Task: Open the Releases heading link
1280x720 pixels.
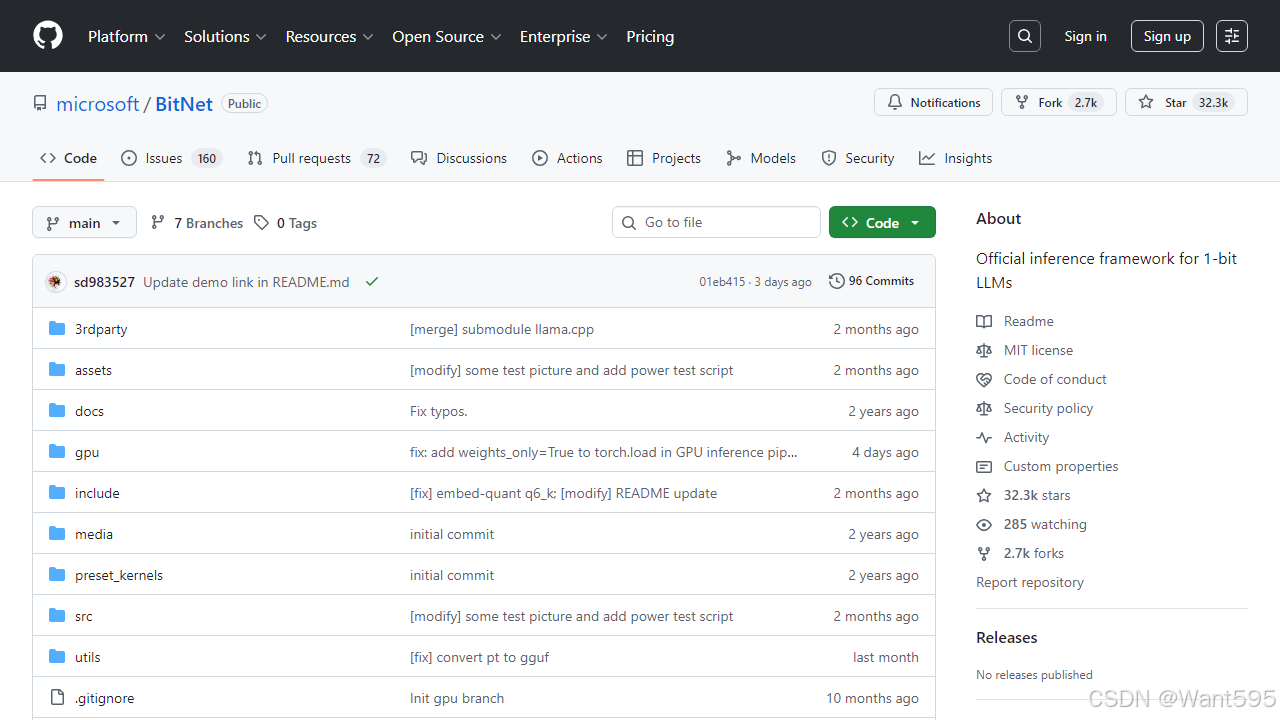Action: click(1007, 637)
